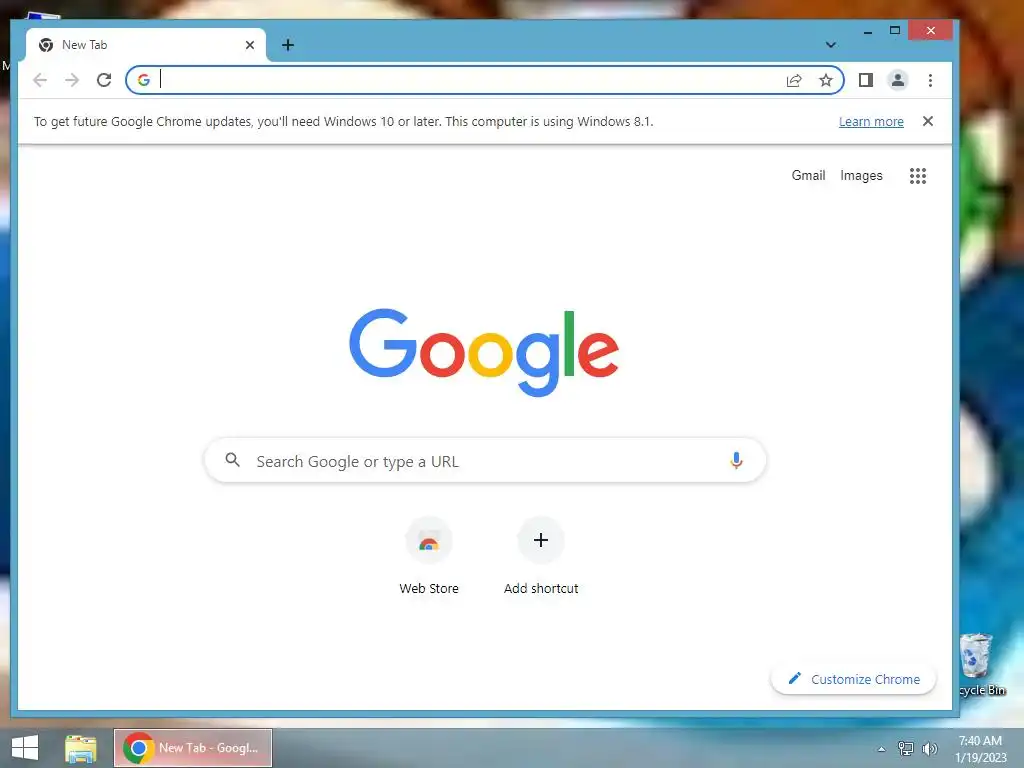Open Chrome's three-dot menu
Image resolution: width=1024 pixels, height=768 pixels.
[x=930, y=80]
